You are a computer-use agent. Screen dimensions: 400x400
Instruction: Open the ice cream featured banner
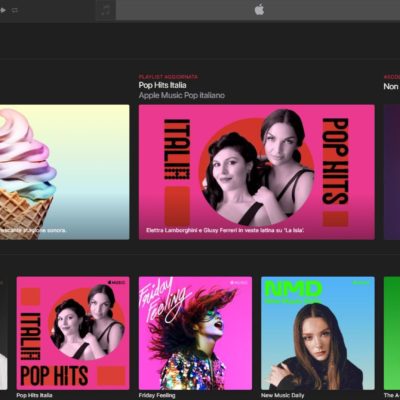[65, 172]
